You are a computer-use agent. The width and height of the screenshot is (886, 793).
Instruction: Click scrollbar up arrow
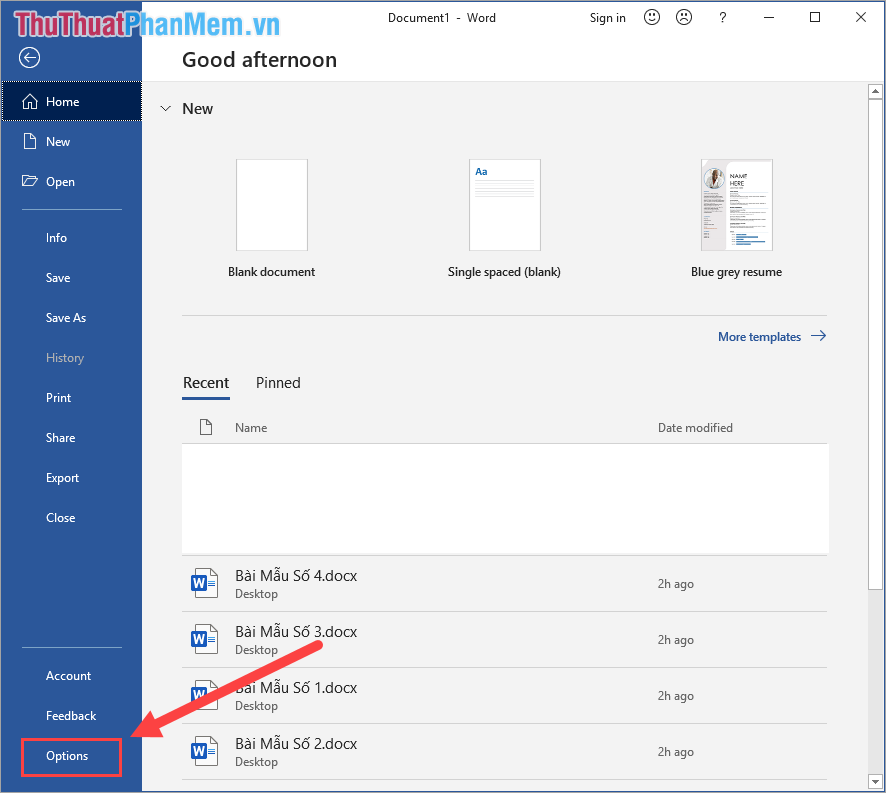coord(875,92)
